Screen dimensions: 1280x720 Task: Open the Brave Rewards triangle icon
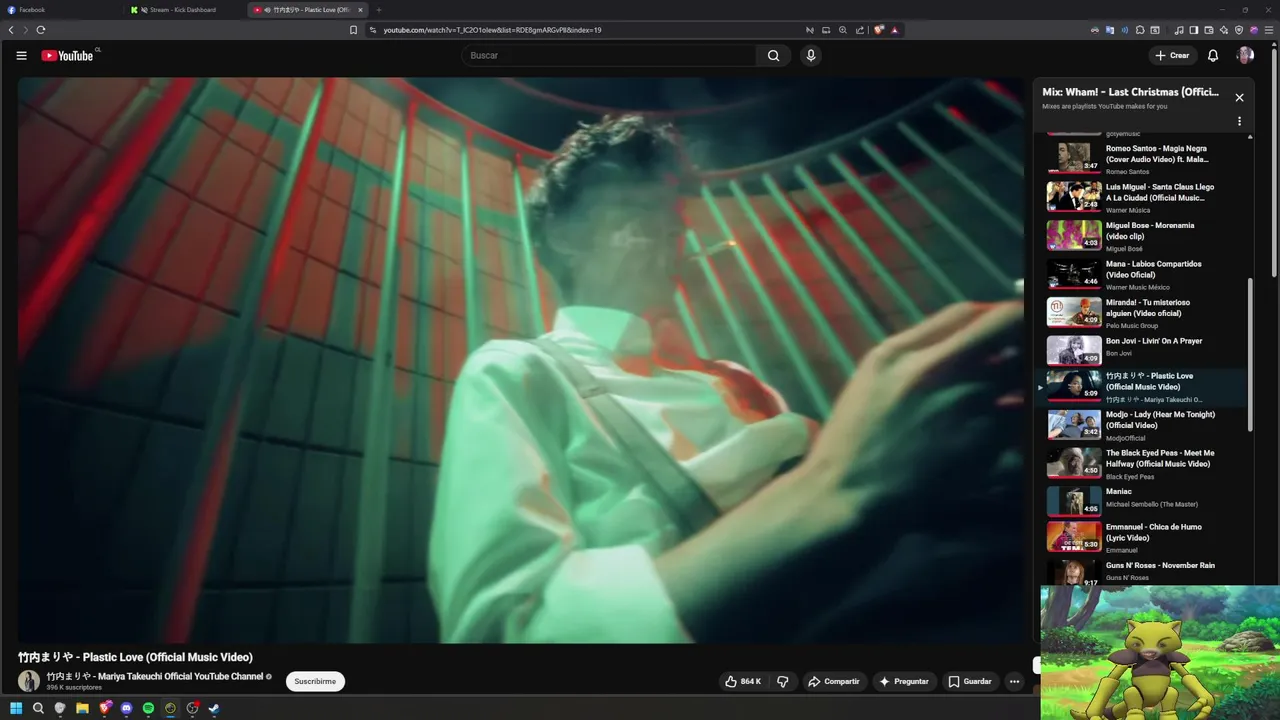click(895, 30)
